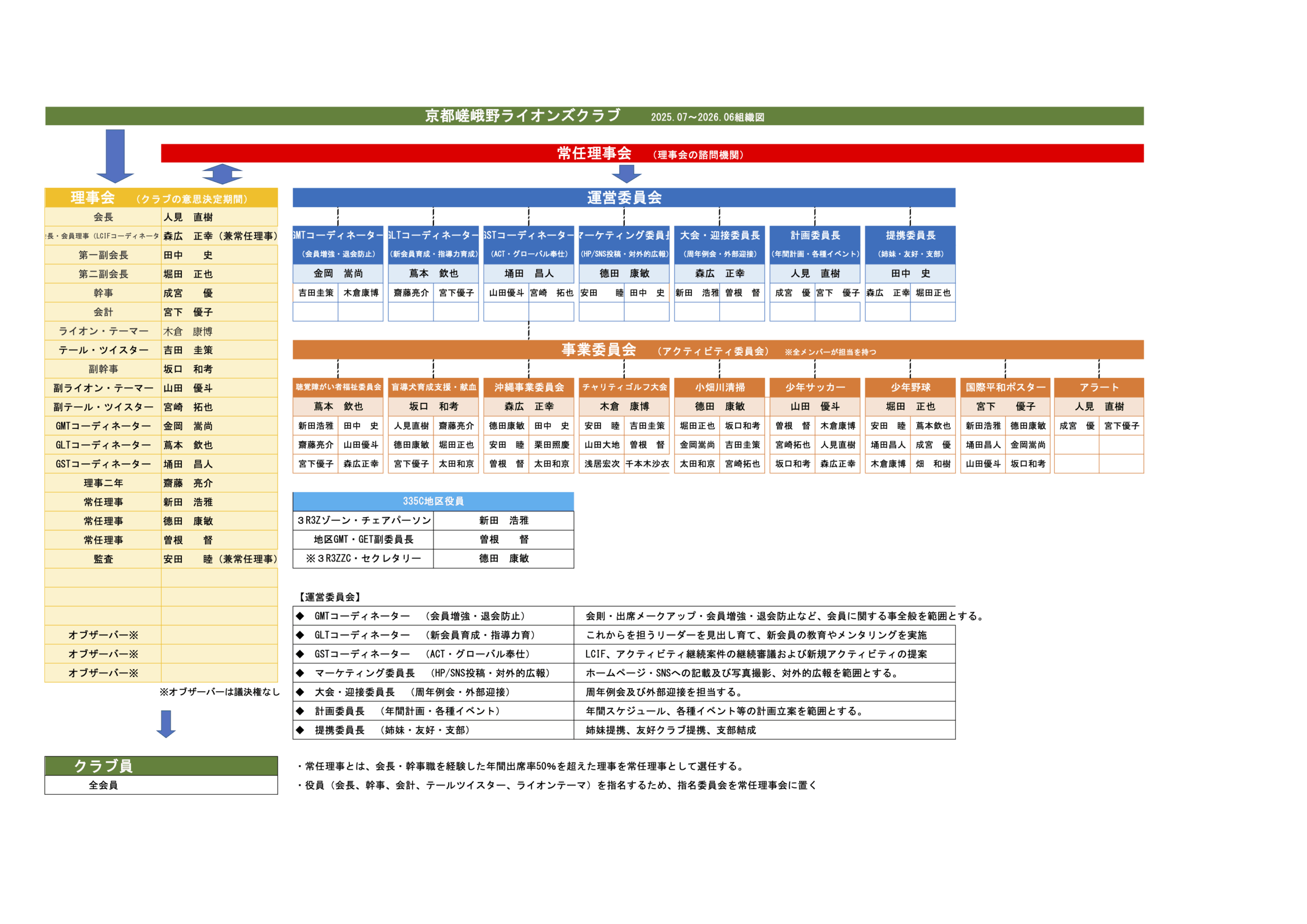Click the orange 事業委員会 header bar
Viewport: 1307px width, 924px height.
[718, 350]
